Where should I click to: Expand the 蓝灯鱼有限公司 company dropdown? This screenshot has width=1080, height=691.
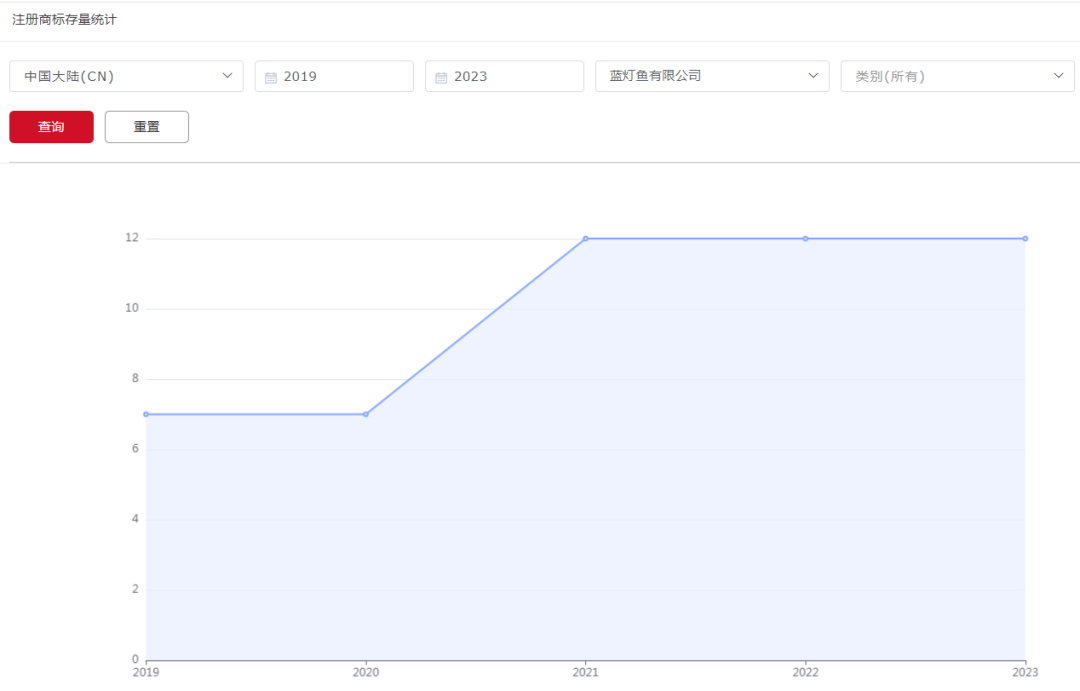pos(711,76)
